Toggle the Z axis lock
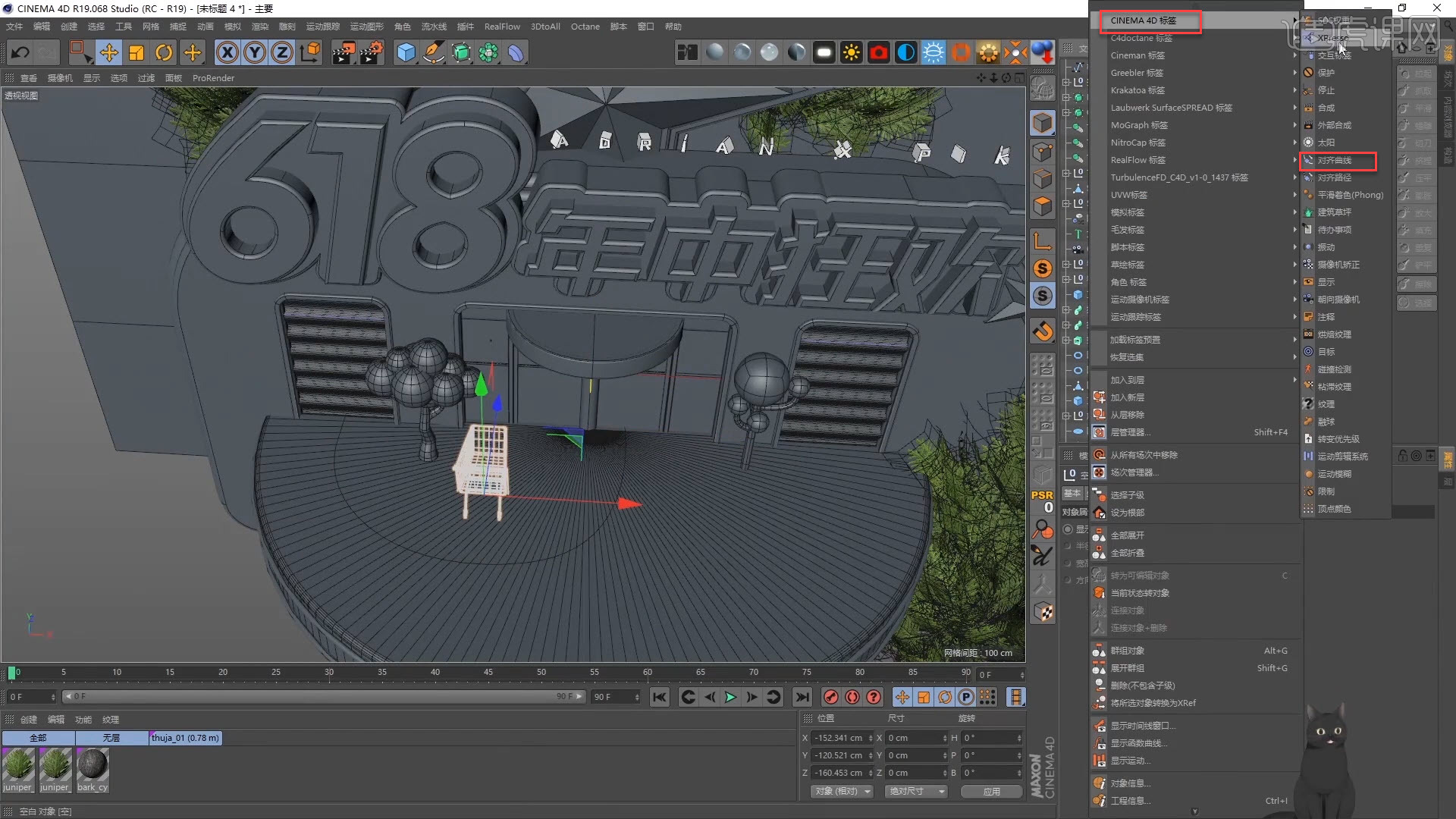Image resolution: width=1456 pixels, height=819 pixels. (282, 52)
